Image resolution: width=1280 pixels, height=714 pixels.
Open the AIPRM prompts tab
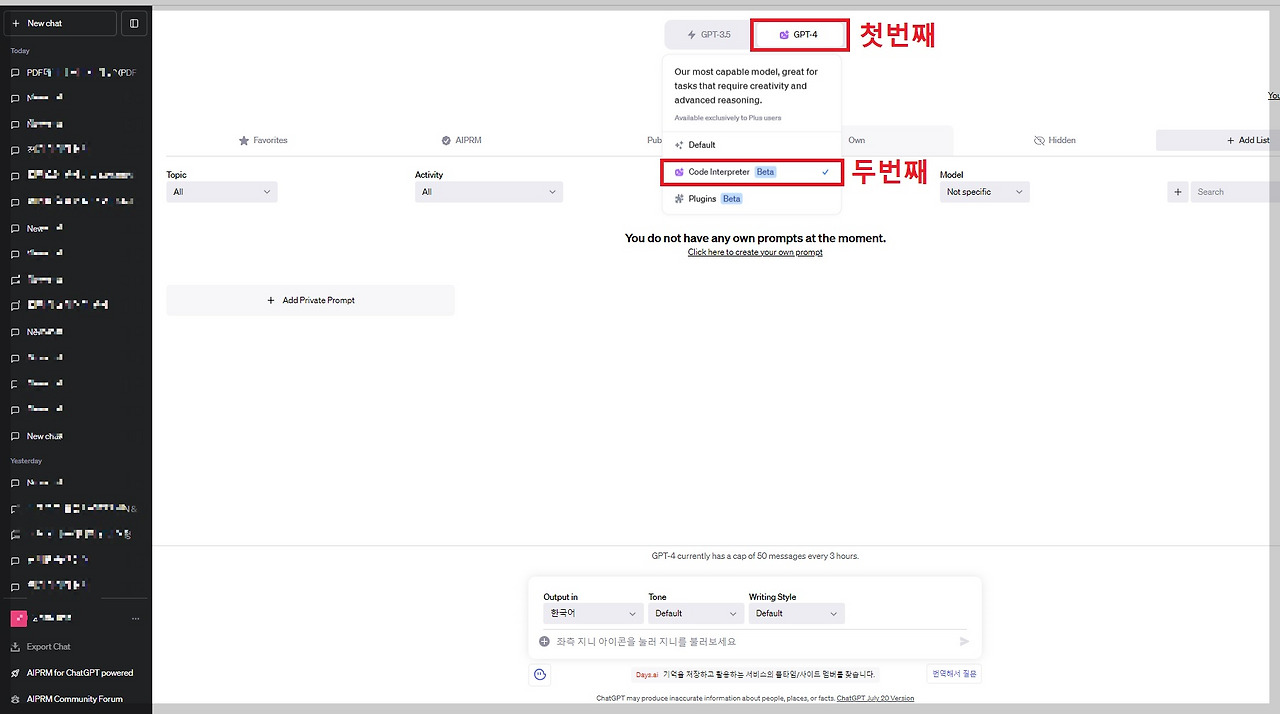click(461, 141)
